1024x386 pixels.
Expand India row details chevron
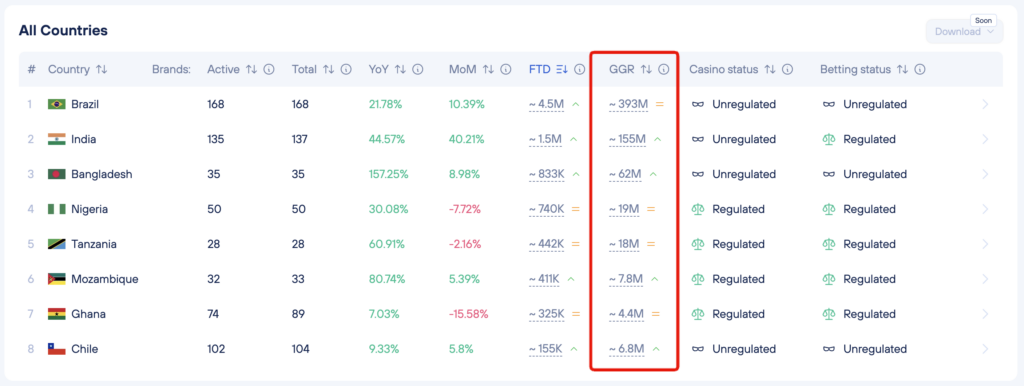985,139
